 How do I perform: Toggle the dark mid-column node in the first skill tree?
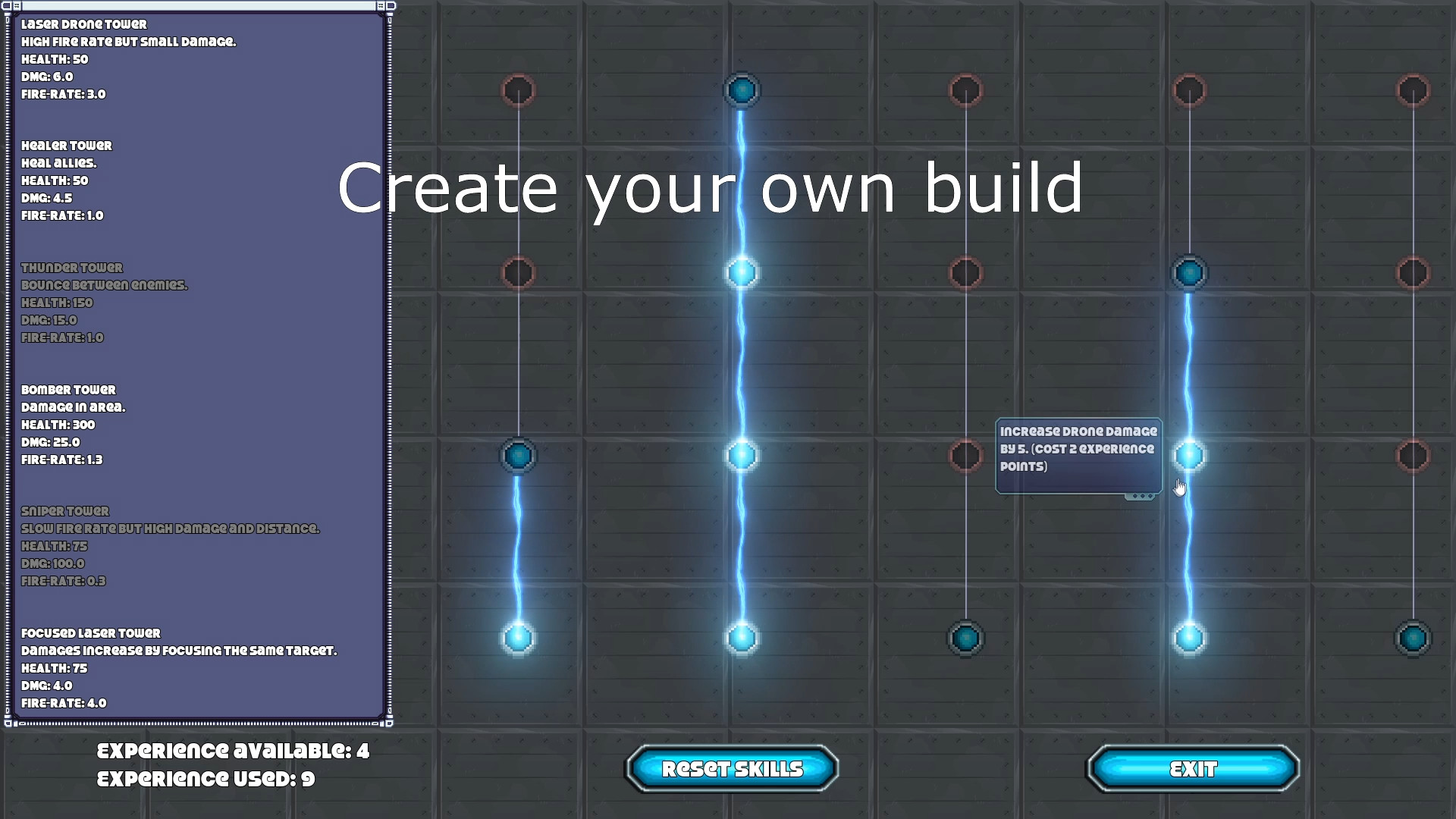pyautogui.click(x=518, y=456)
